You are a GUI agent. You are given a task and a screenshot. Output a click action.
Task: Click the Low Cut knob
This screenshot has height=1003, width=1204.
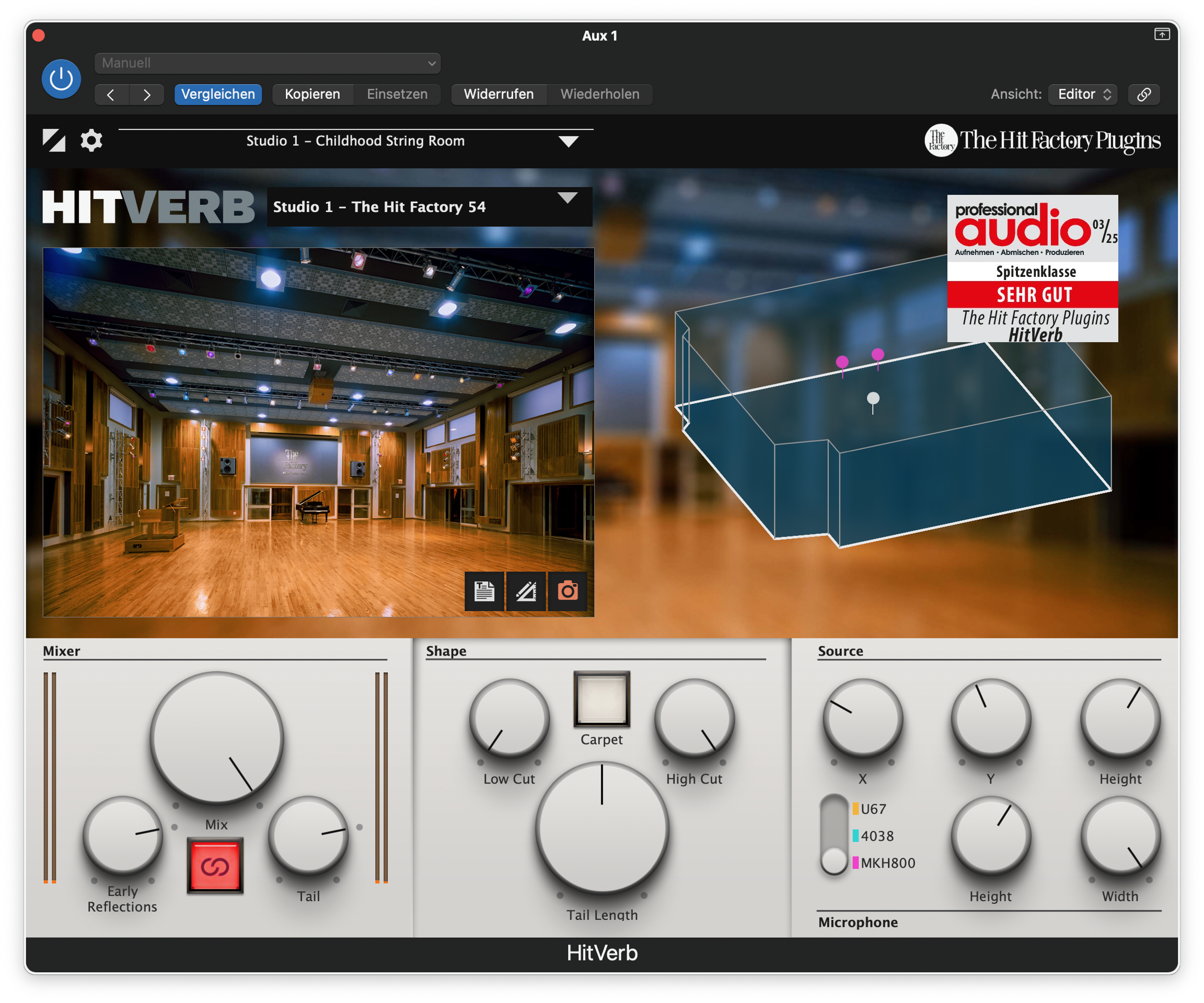click(x=509, y=718)
